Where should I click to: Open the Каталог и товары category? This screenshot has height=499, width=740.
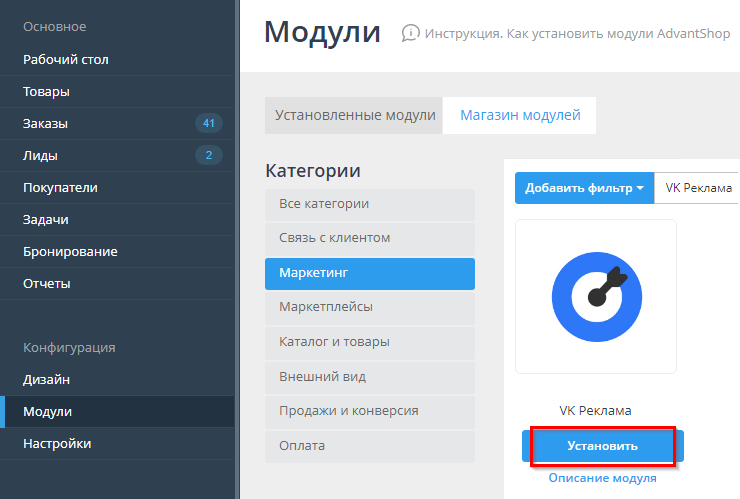click(334, 342)
